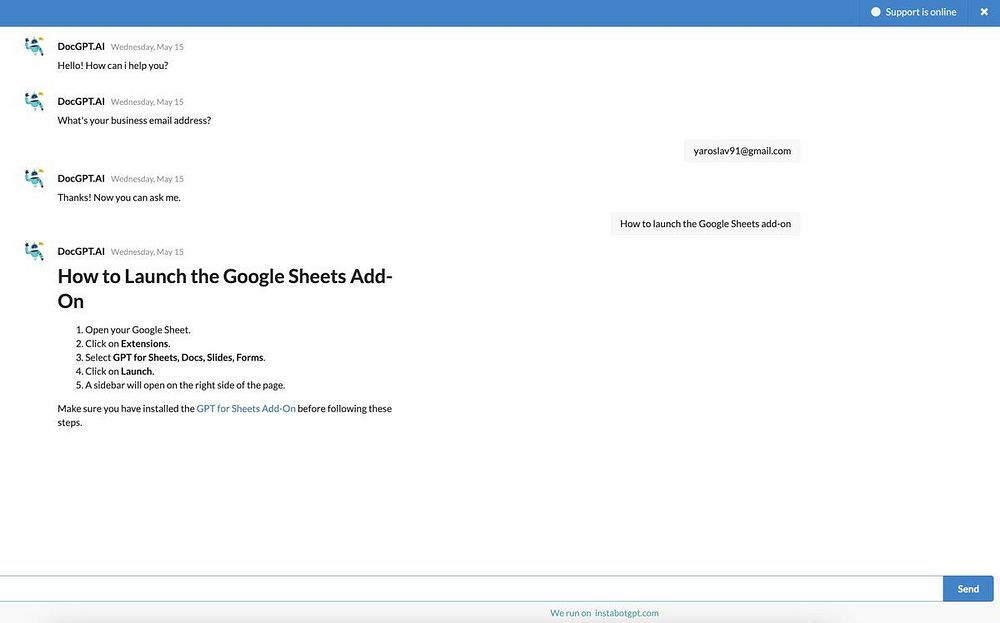The image size is (1000, 623).
Task: Click the Support is online status indicator
Action: click(x=913, y=12)
